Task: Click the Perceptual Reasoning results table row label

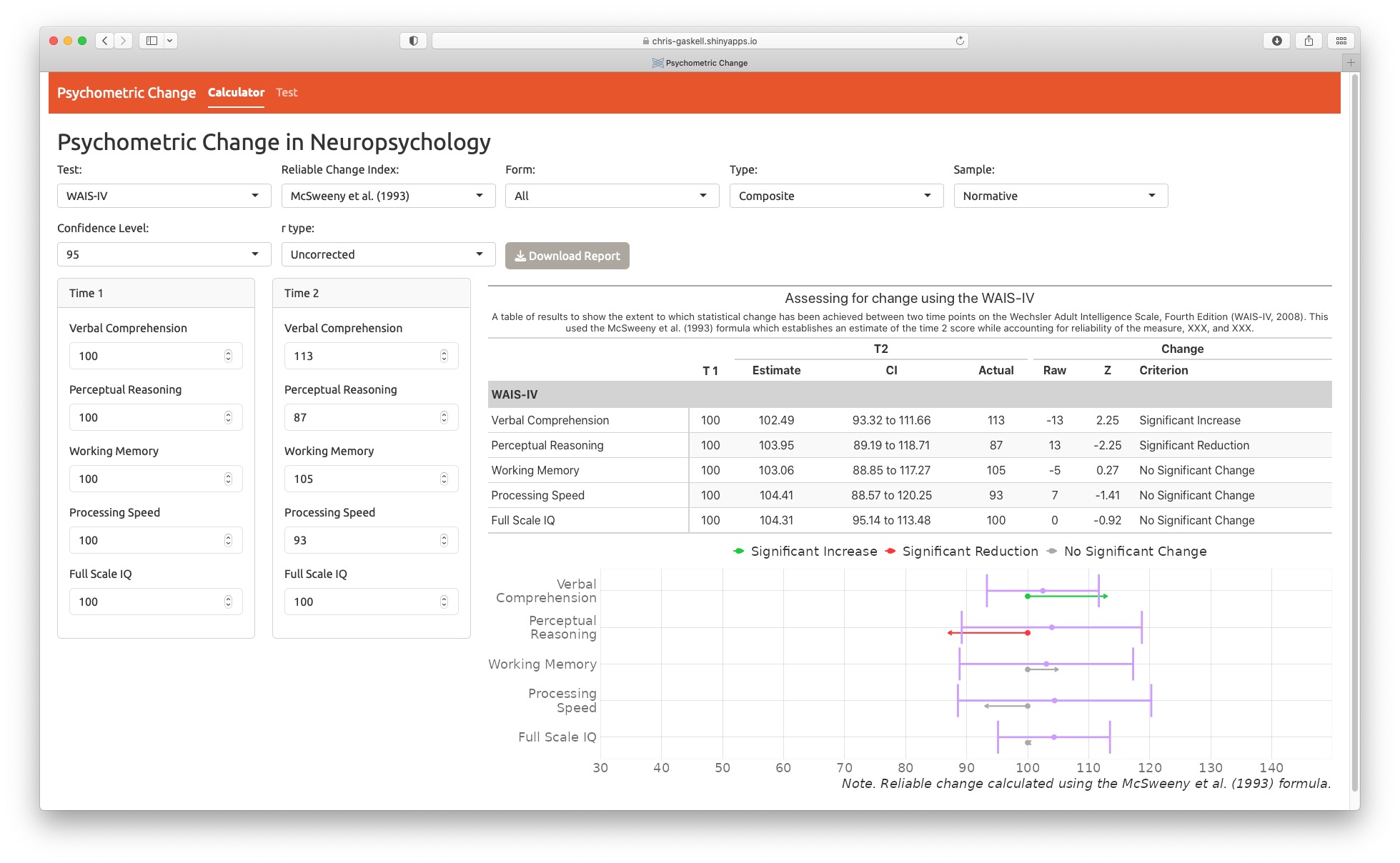Action: tap(547, 445)
